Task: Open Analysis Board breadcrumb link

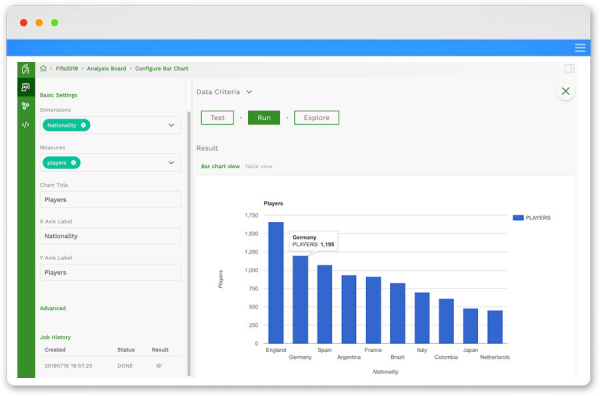Action: point(106,68)
